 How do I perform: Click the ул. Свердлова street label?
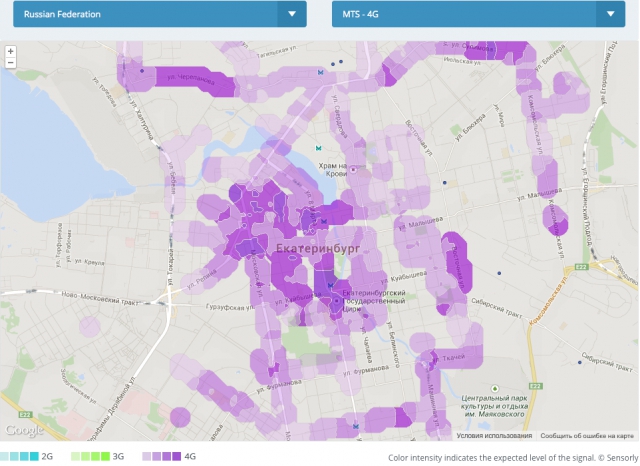click(x=339, y=116)
